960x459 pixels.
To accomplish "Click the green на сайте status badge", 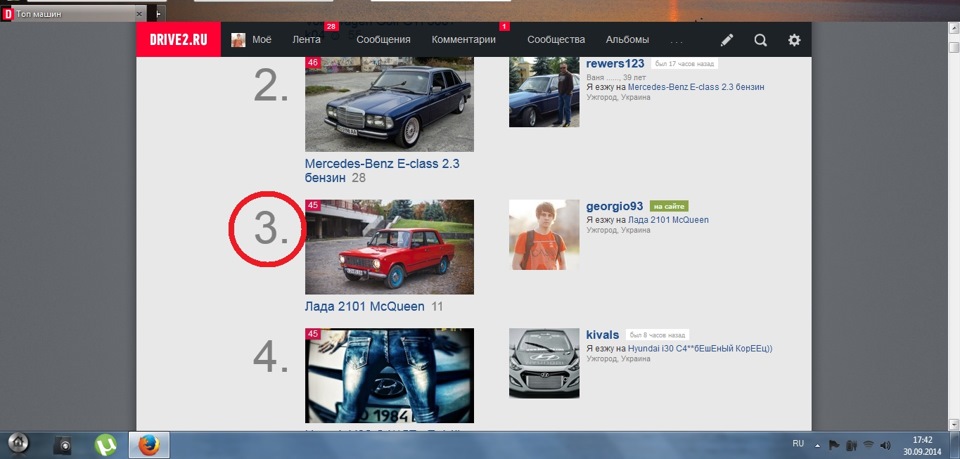I will click(x=669, y=206).
